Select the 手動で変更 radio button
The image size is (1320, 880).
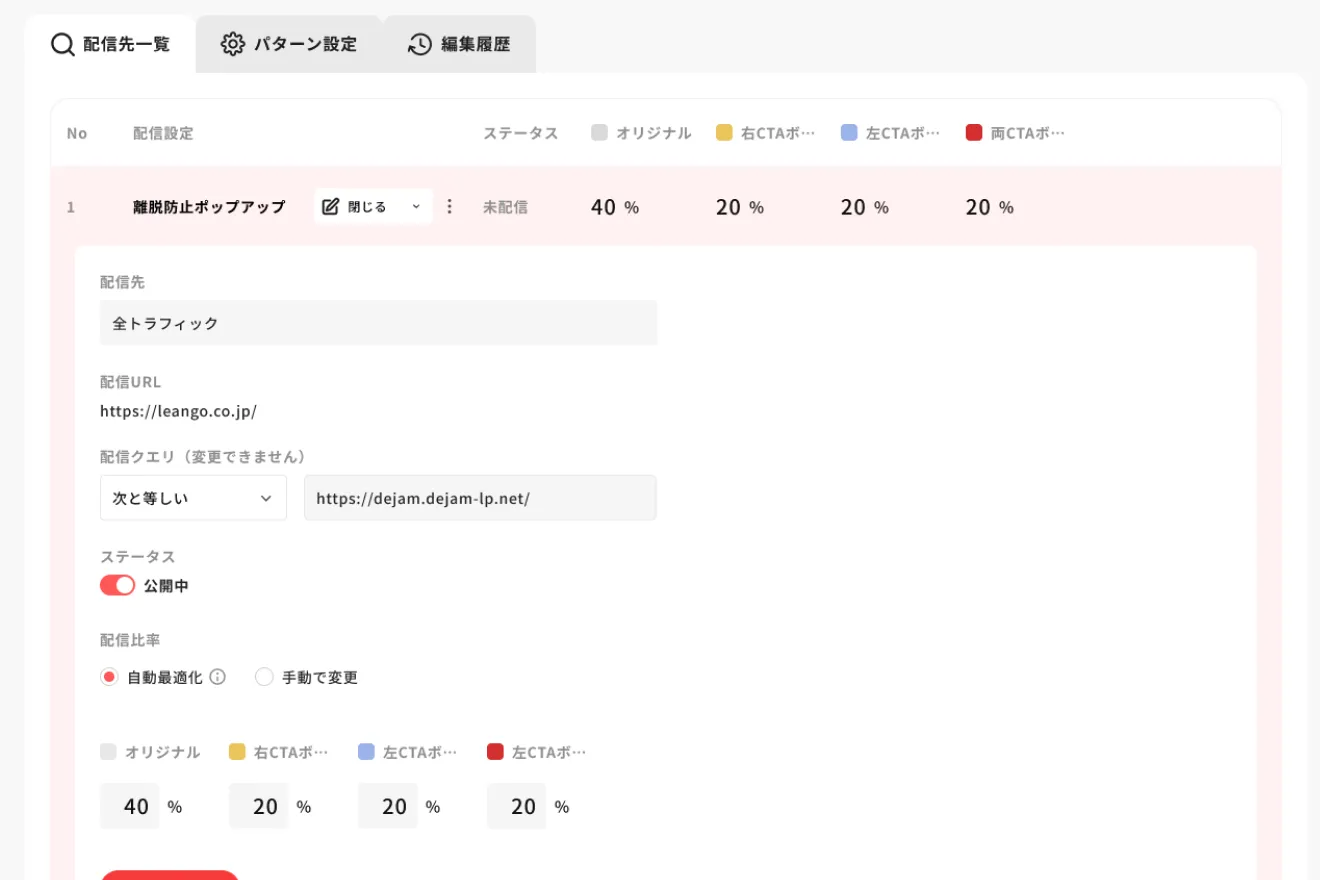click(264, 677)
